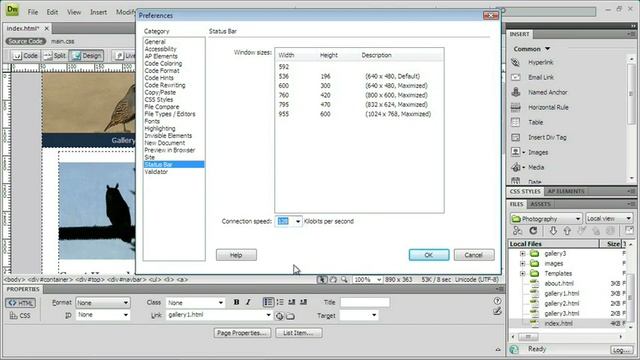Switch Properties panel to HTML mode
The width and height of the screenshot is (640, 360).
20,303
